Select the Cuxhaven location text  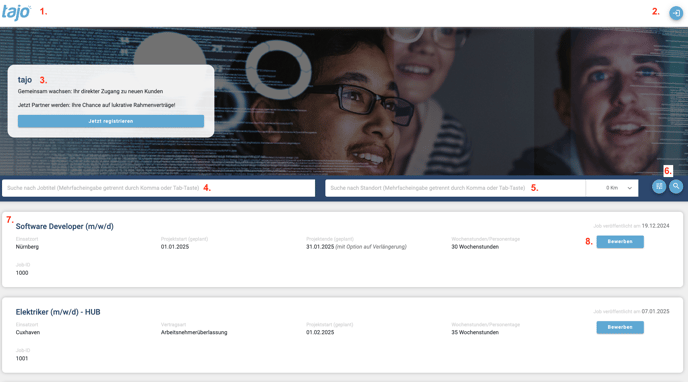click(28, 332)
